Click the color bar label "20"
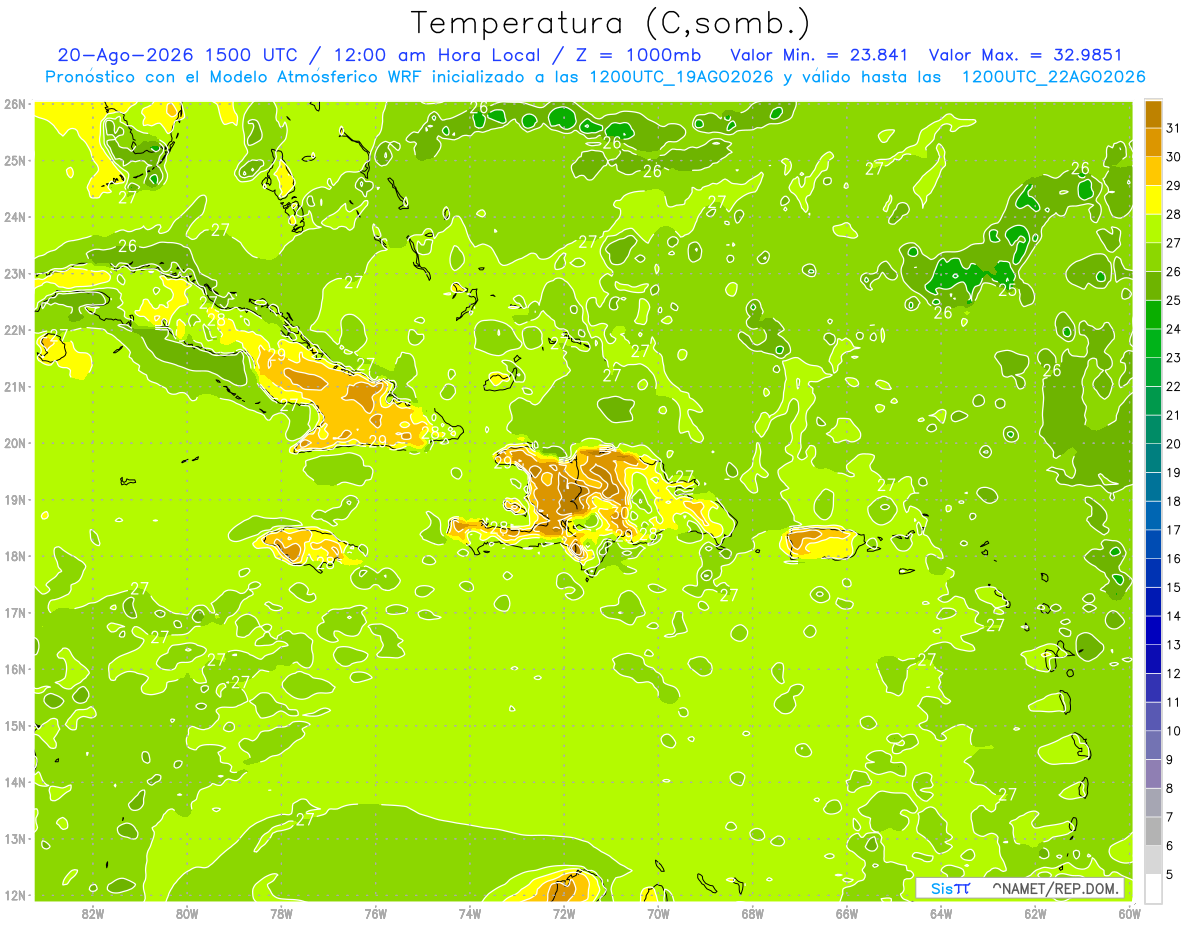Viewport: 1200px width, 927px height. (x=1174, y=444)
